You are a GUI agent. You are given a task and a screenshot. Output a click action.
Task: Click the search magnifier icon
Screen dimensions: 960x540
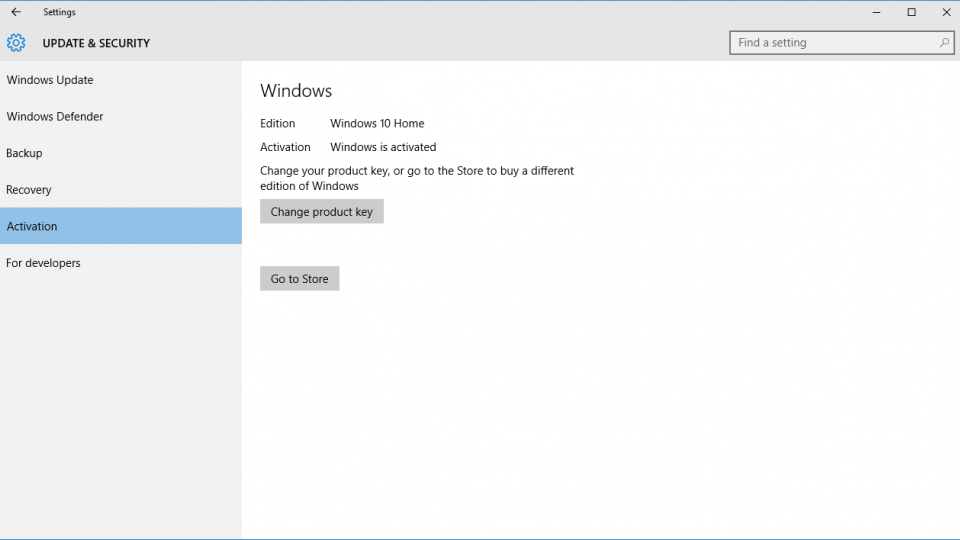pos(944,43)
